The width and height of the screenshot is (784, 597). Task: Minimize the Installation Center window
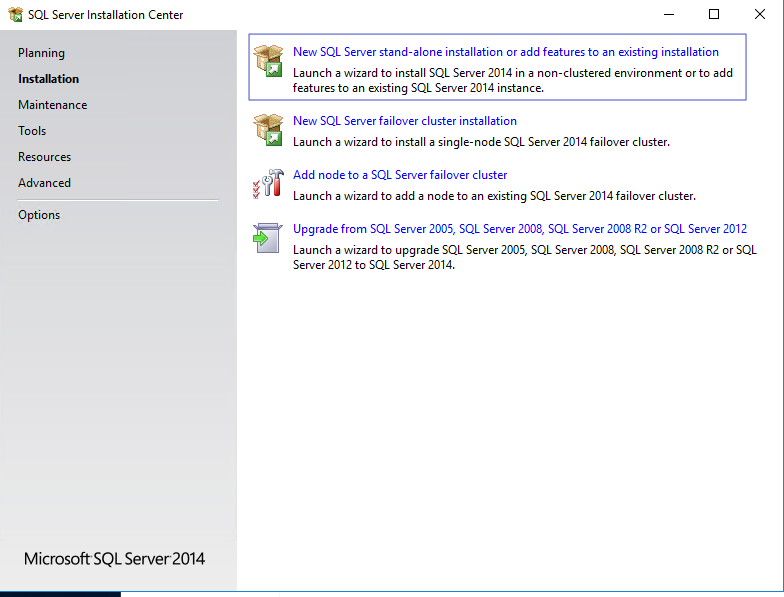669,14
